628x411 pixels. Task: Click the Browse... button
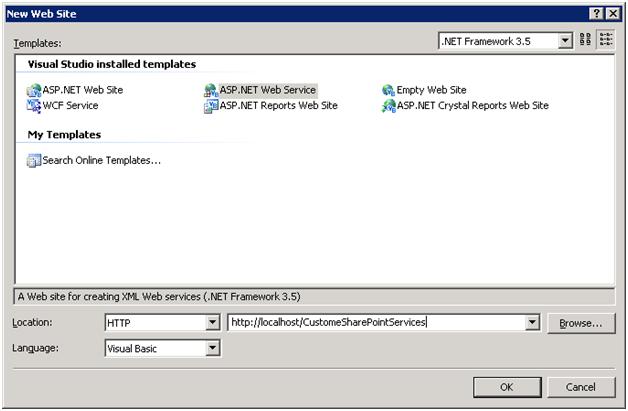click(581, 323)
